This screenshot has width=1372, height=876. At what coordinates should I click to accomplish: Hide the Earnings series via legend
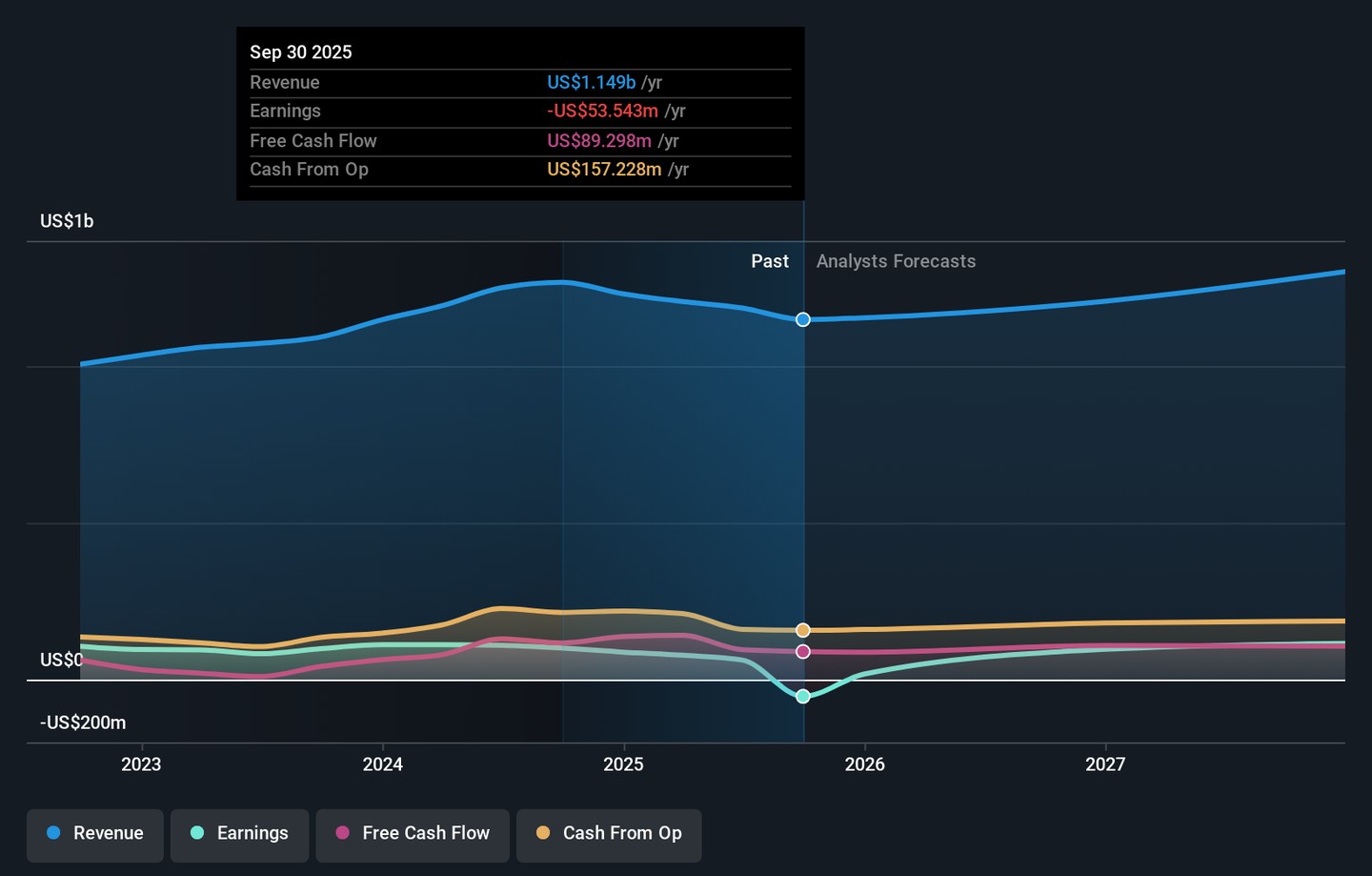coord(239,834)
